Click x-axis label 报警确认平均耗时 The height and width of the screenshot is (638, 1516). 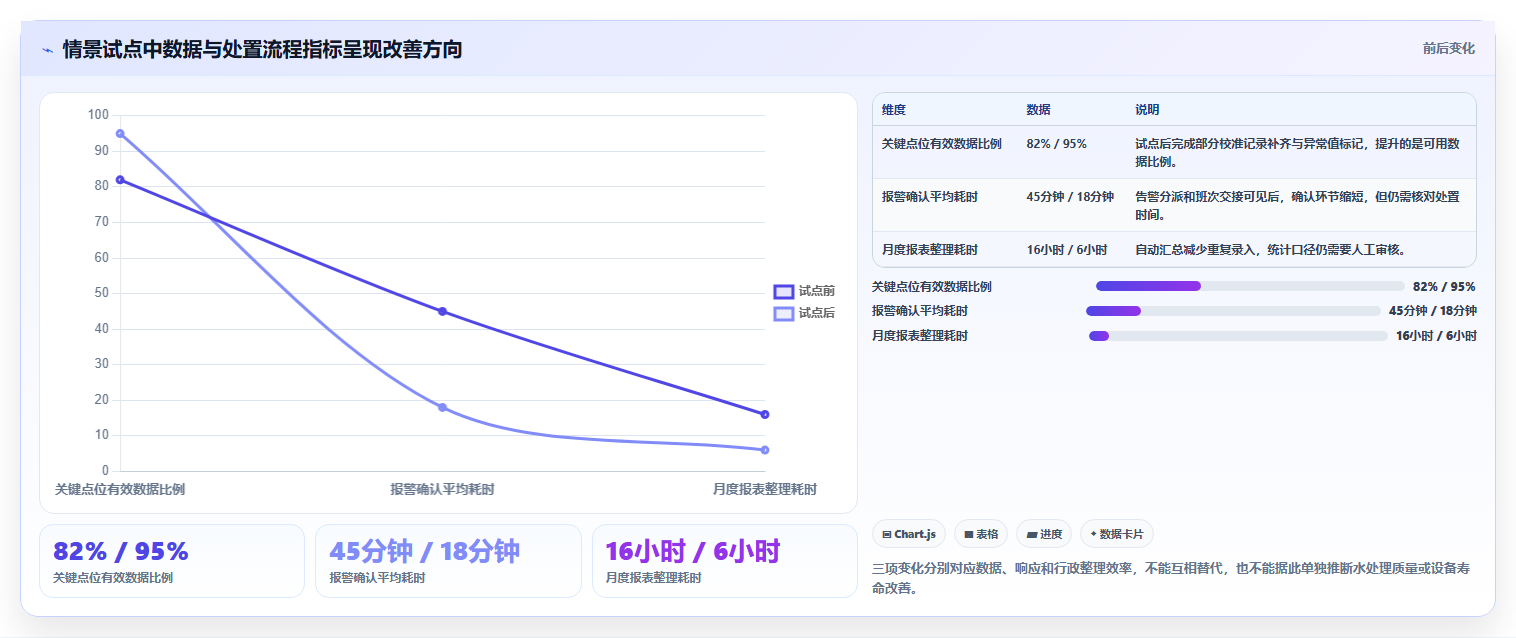point(442,489)
